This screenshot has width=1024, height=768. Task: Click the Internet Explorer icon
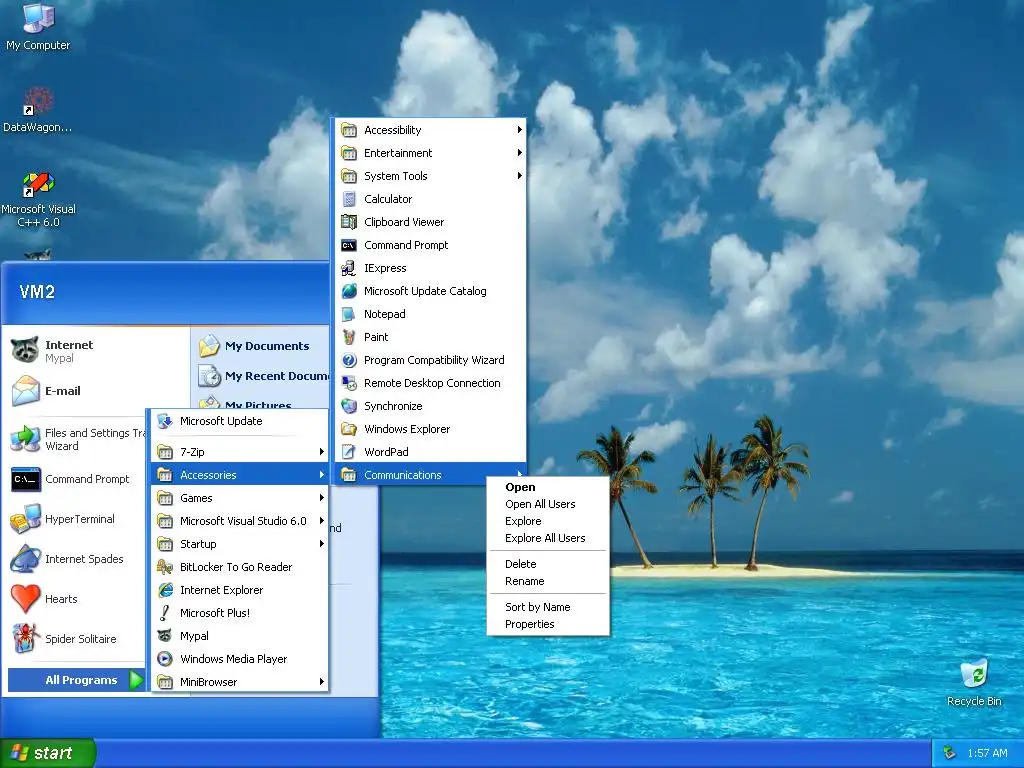click(x=165, y=590)
